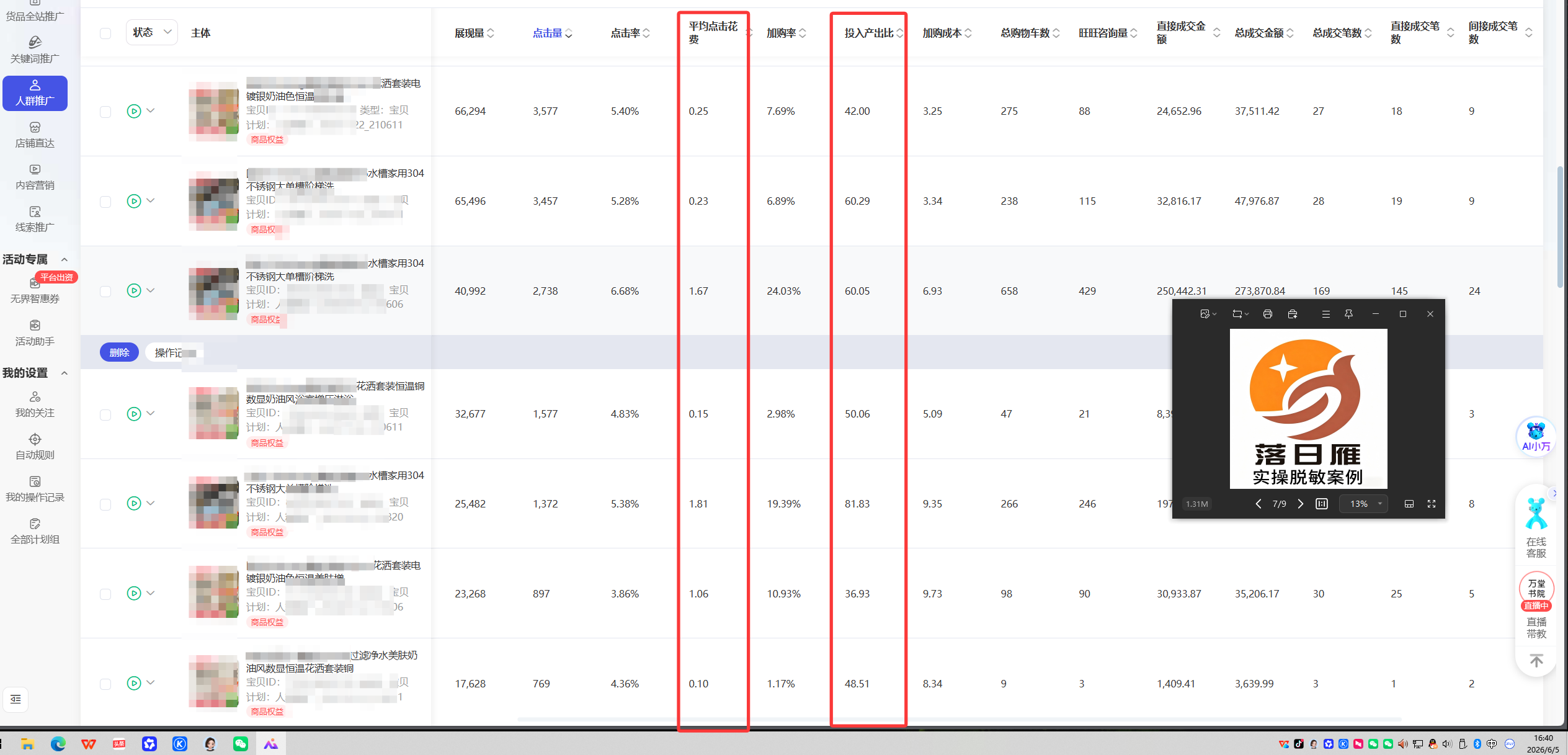Click the play status icon for the 40,992 row
Viewport: 1568px width, 755px height.
(x=134, y=290)
